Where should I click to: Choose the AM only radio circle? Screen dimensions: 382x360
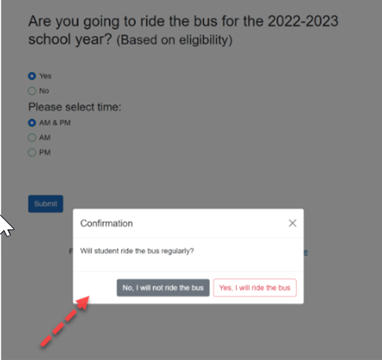32,138
